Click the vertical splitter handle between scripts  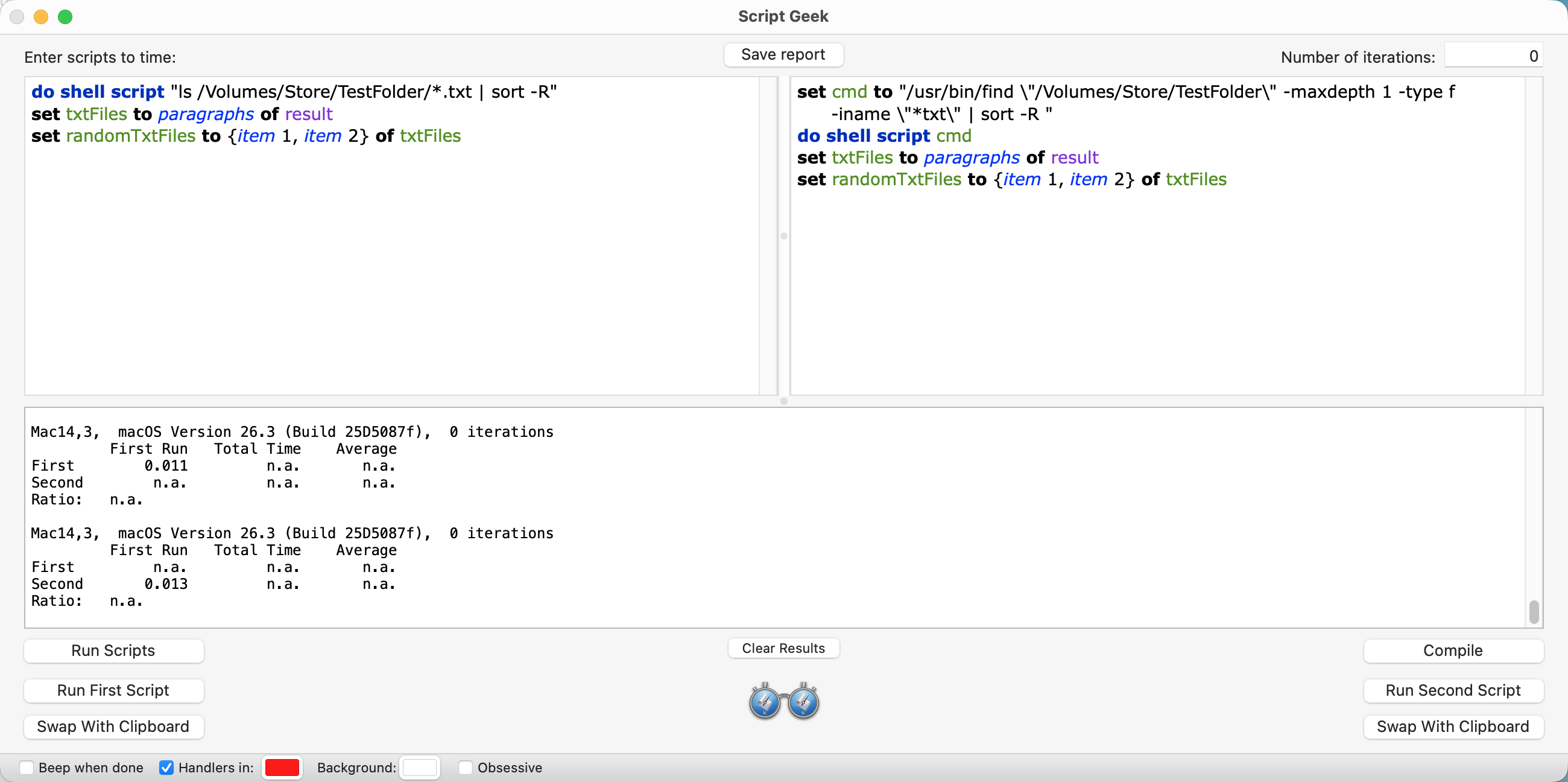coord(783,236)
